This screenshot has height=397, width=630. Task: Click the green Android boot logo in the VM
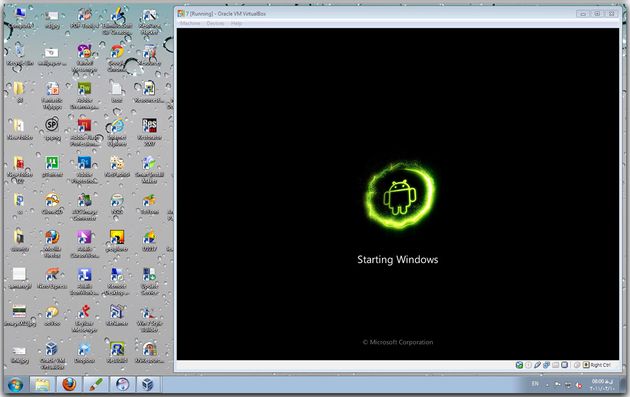[x=400, y=196]
